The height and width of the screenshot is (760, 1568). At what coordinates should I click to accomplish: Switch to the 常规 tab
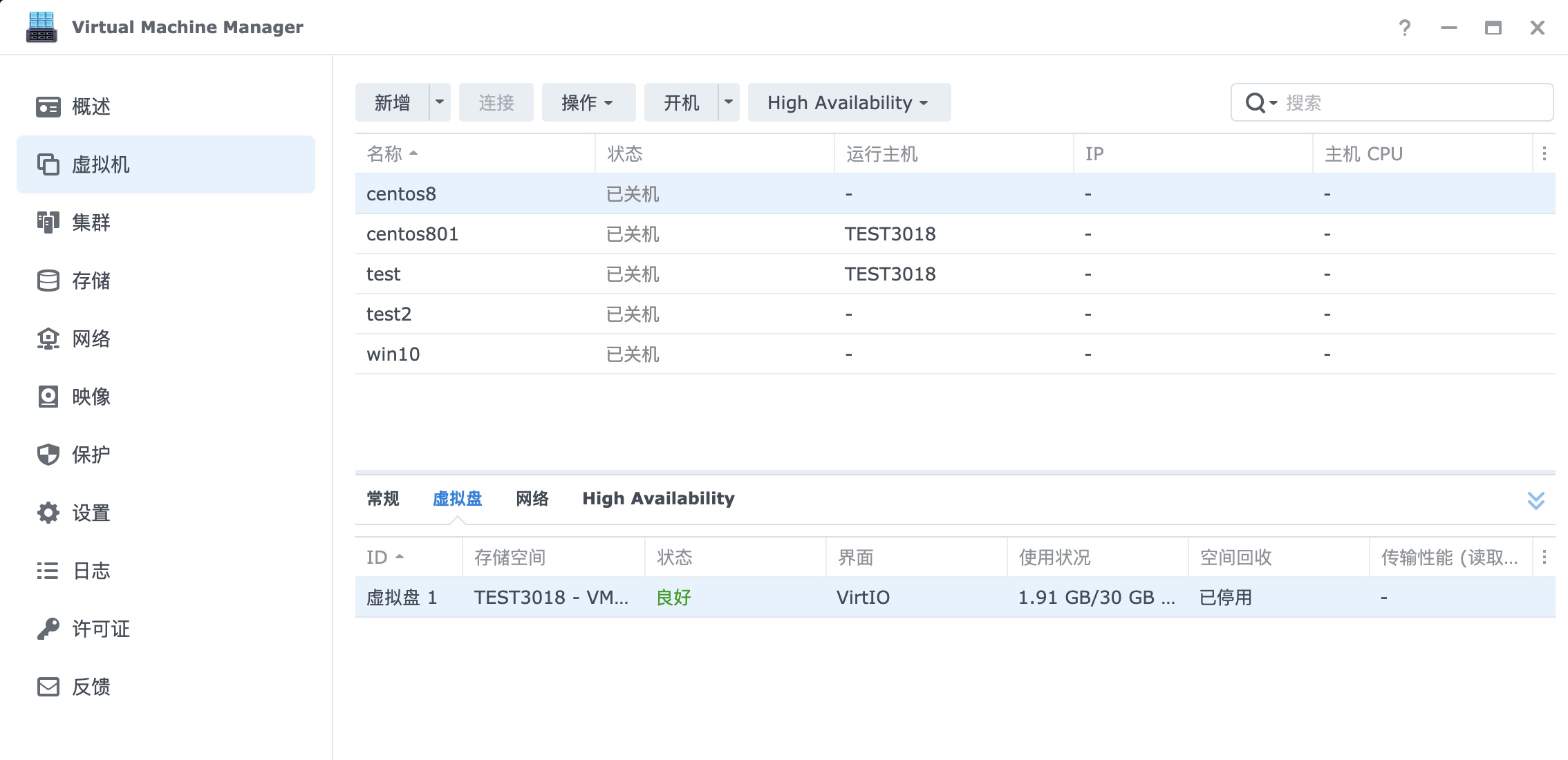[383, 498]
